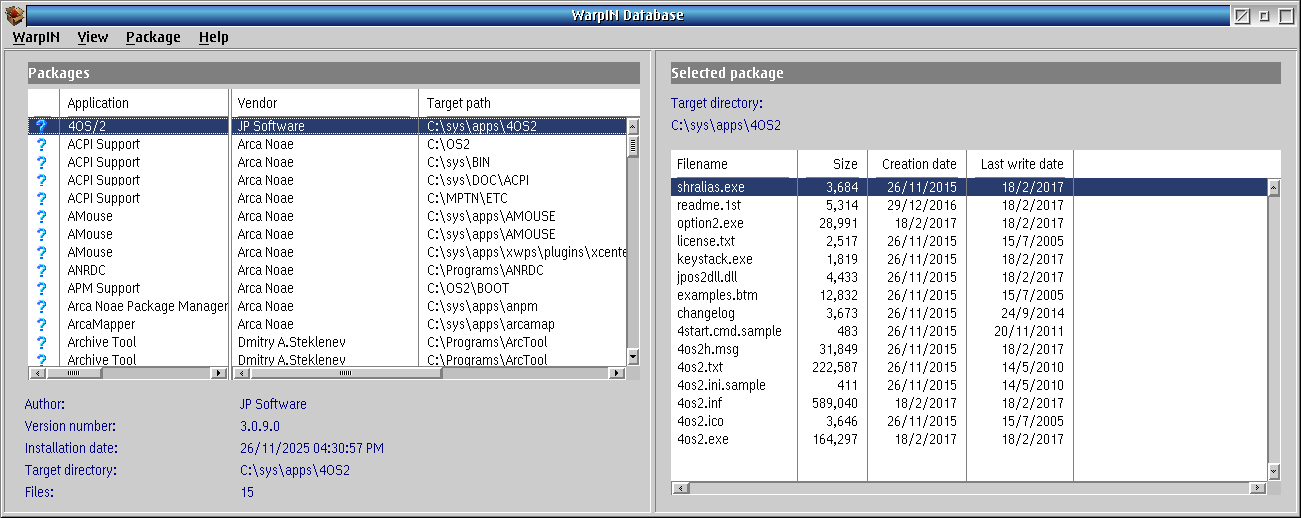Click the maximize button in the title bar
This screenshot has height=518, width=1301.
tap(1285, 15)
